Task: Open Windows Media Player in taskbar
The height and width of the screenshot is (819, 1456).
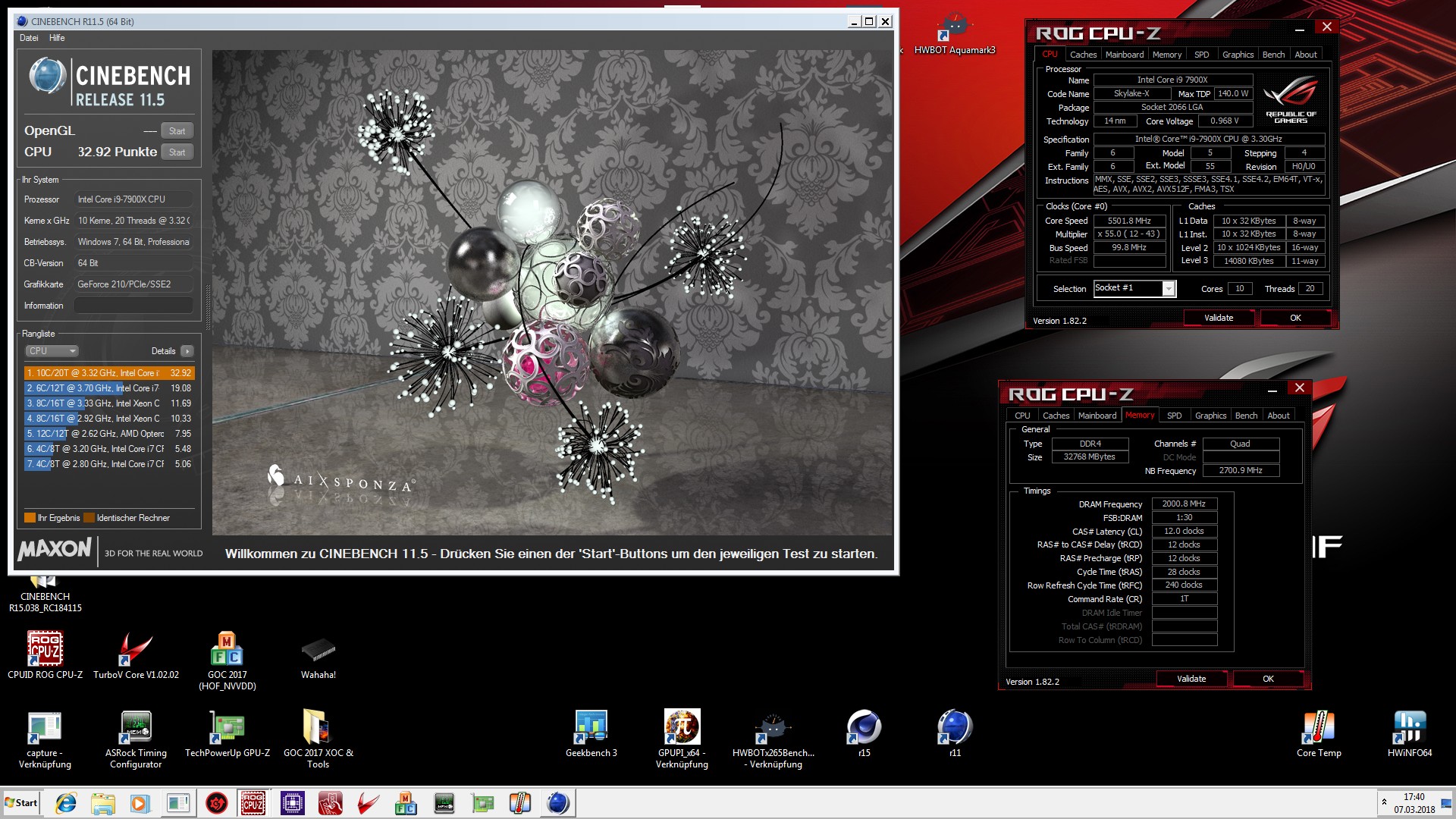Action: pyautogui.click(x=140, y=803)
